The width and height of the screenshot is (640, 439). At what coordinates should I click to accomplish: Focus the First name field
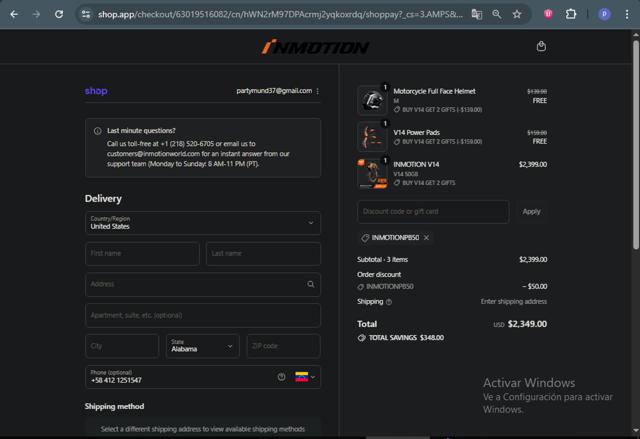tap(142, 253)
